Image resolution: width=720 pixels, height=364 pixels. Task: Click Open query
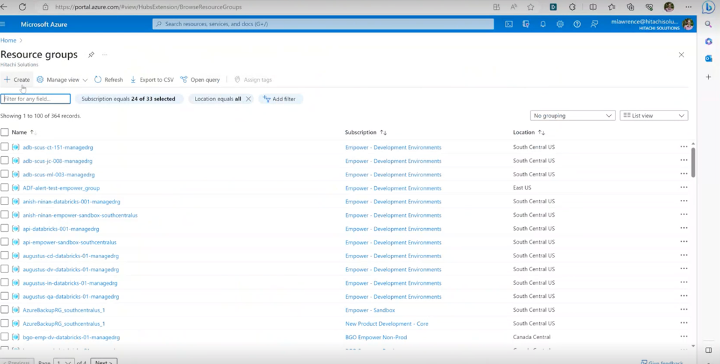click(x=200, y=79)
